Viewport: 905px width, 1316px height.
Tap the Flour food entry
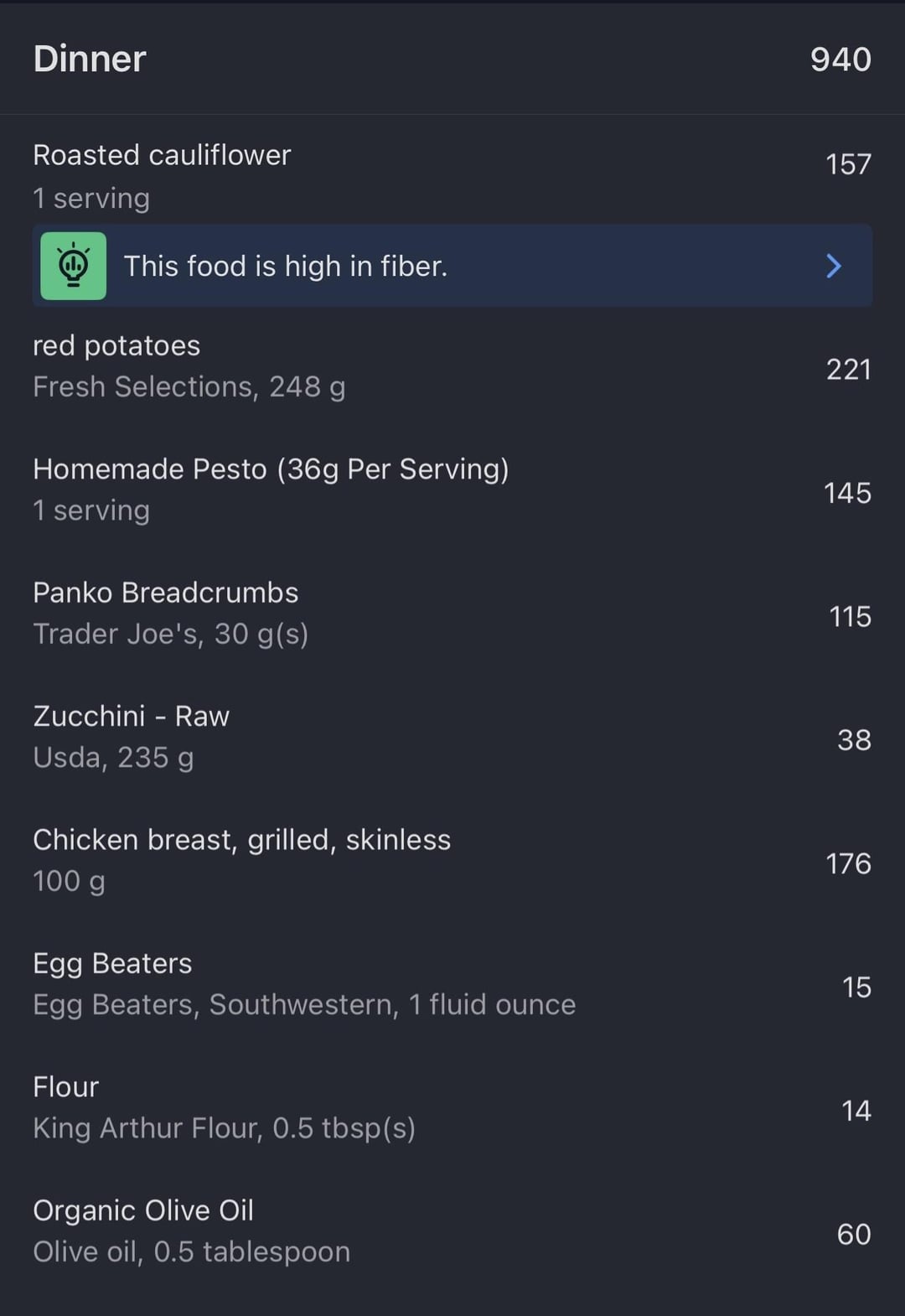(65, 1087)
